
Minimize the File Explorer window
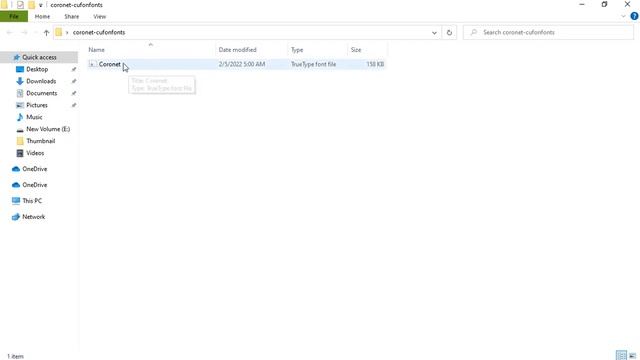click(582, 4)
